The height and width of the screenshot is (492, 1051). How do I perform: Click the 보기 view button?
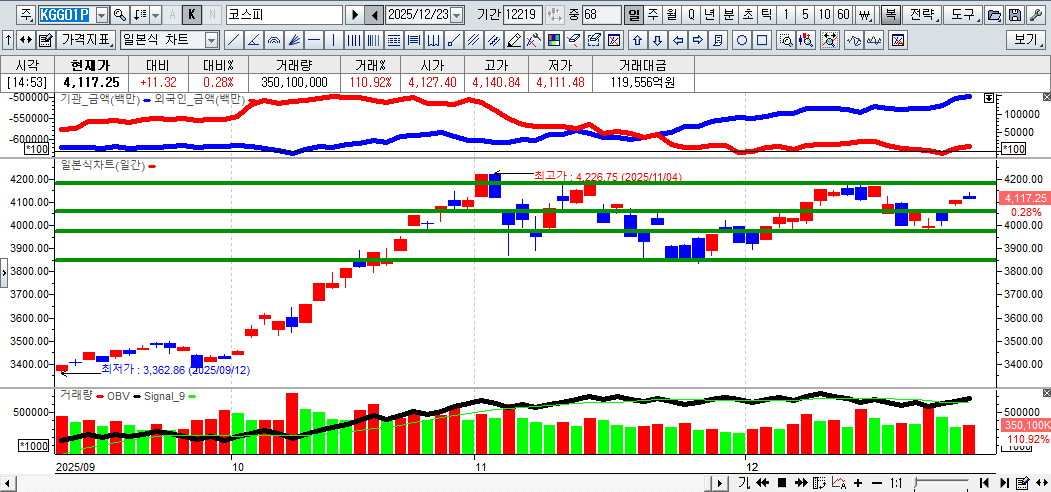click(x=1027, y=40)
